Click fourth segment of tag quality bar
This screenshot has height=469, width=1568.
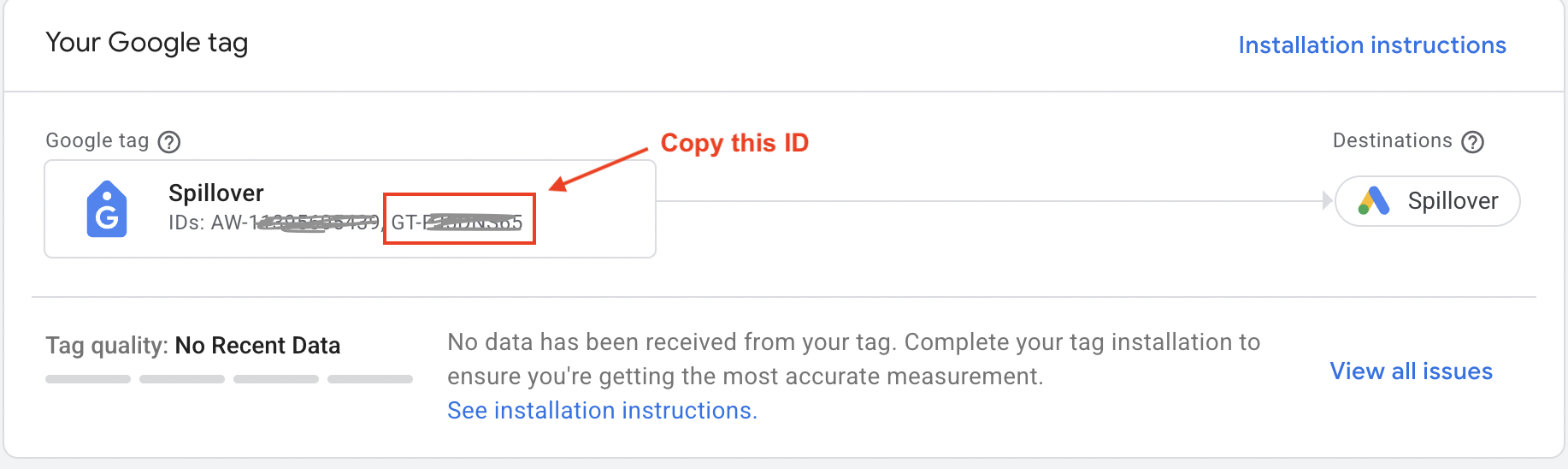[370, 379]
